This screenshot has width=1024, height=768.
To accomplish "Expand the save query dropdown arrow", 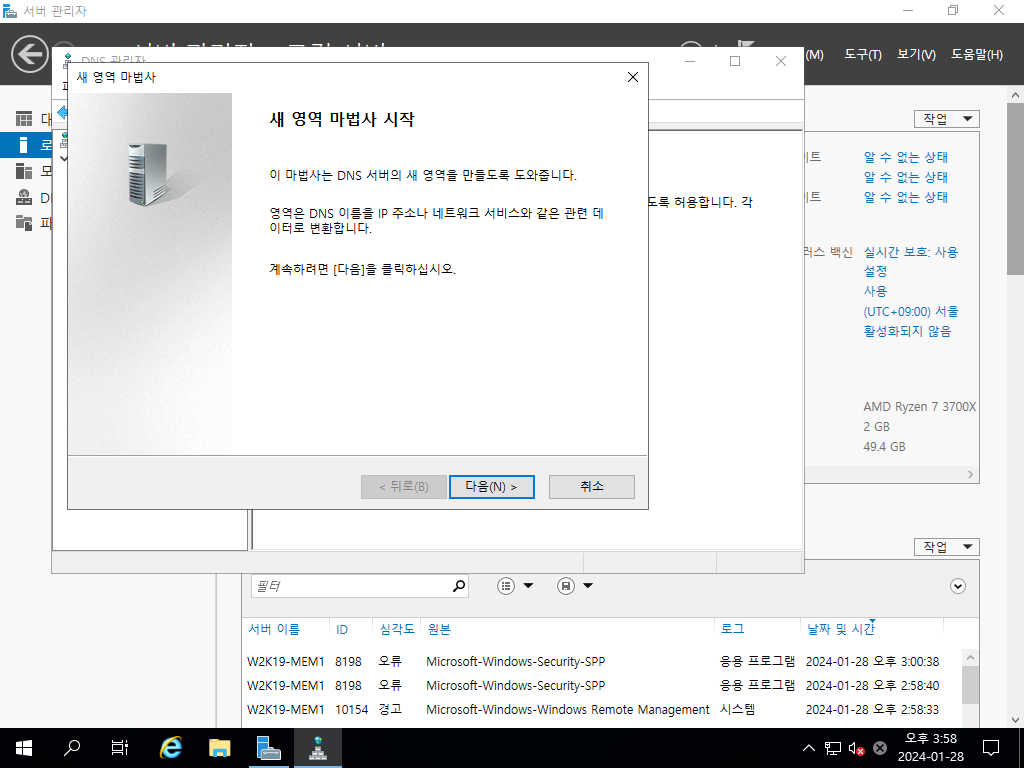I will tap(588, 586).
